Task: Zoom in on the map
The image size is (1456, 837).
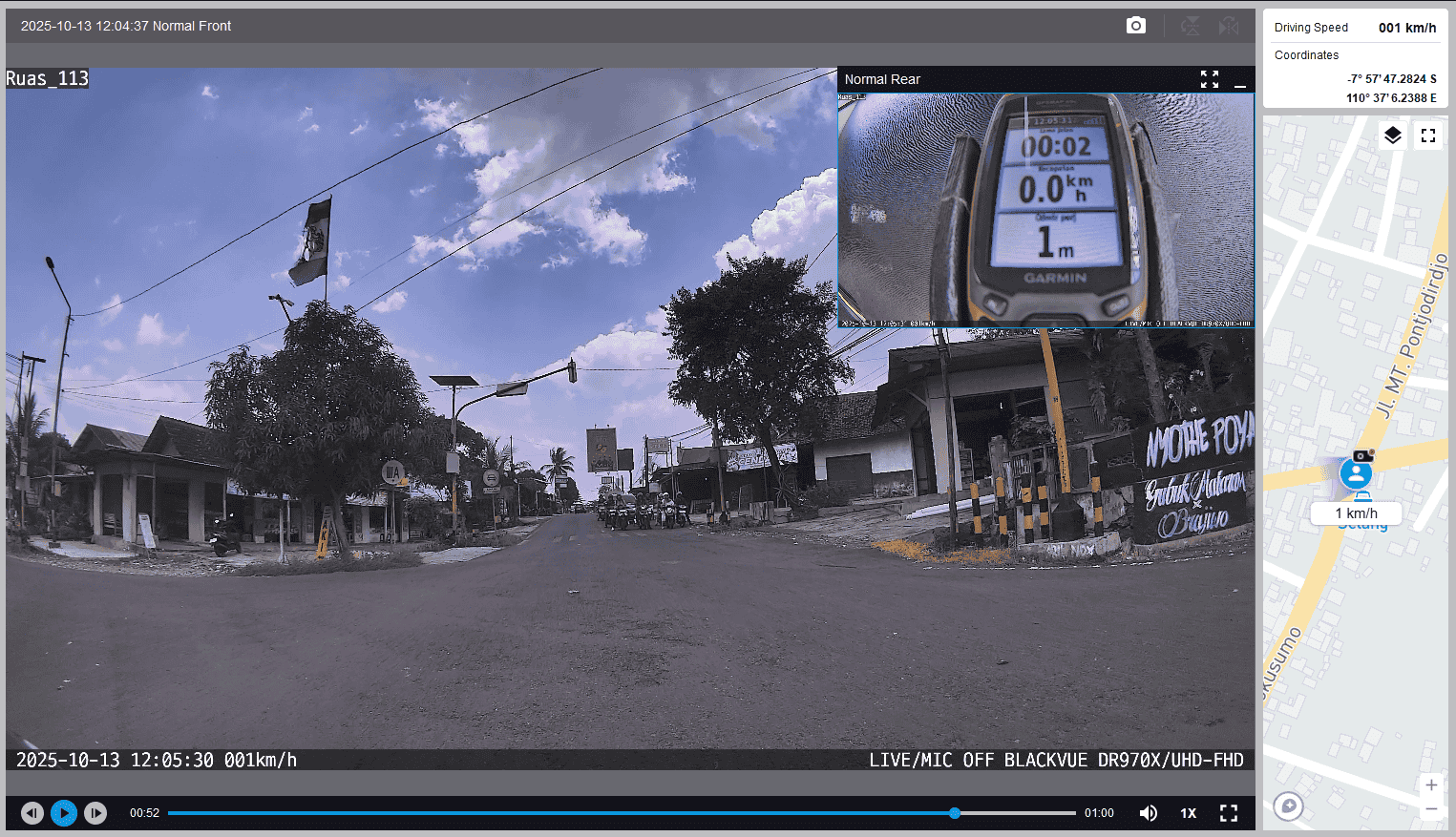Action: (x=1430, y=785)
